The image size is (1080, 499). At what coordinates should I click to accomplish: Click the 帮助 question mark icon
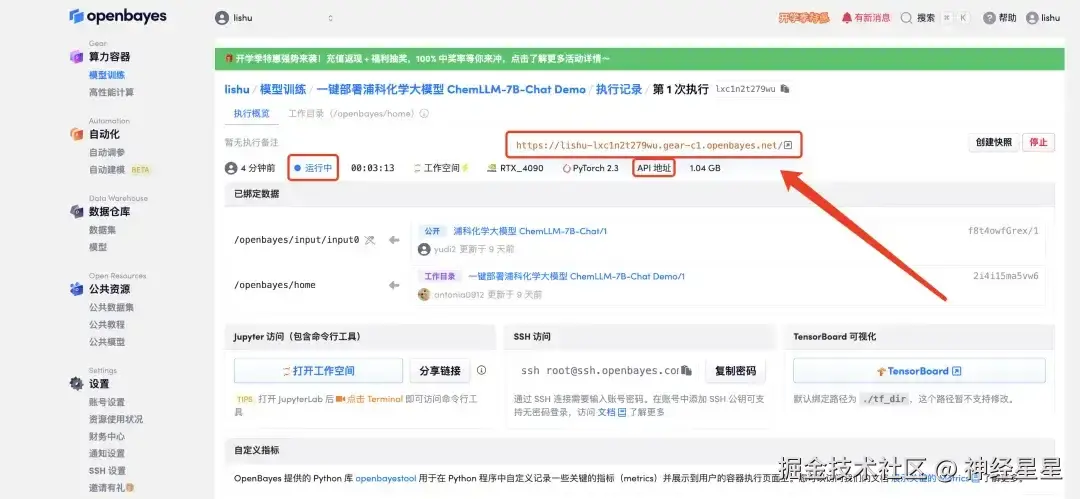(989, 18)
